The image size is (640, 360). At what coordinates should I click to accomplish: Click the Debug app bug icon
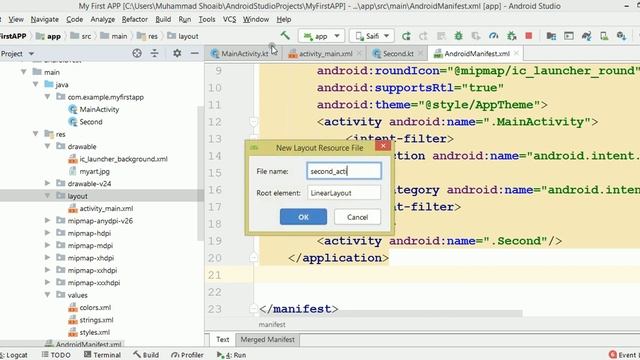click(458, 36)
